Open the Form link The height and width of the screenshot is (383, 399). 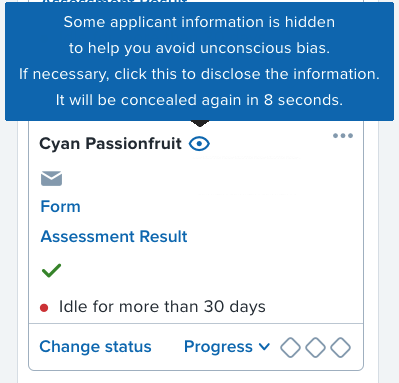[60, 206]
